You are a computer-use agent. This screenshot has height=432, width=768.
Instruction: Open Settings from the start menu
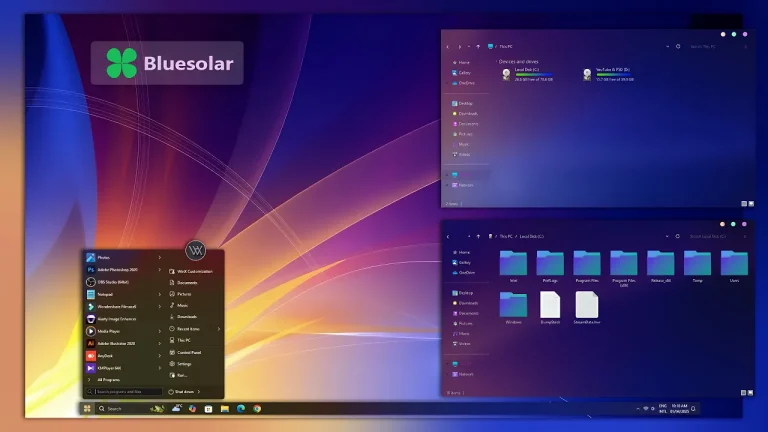(181, 363)
